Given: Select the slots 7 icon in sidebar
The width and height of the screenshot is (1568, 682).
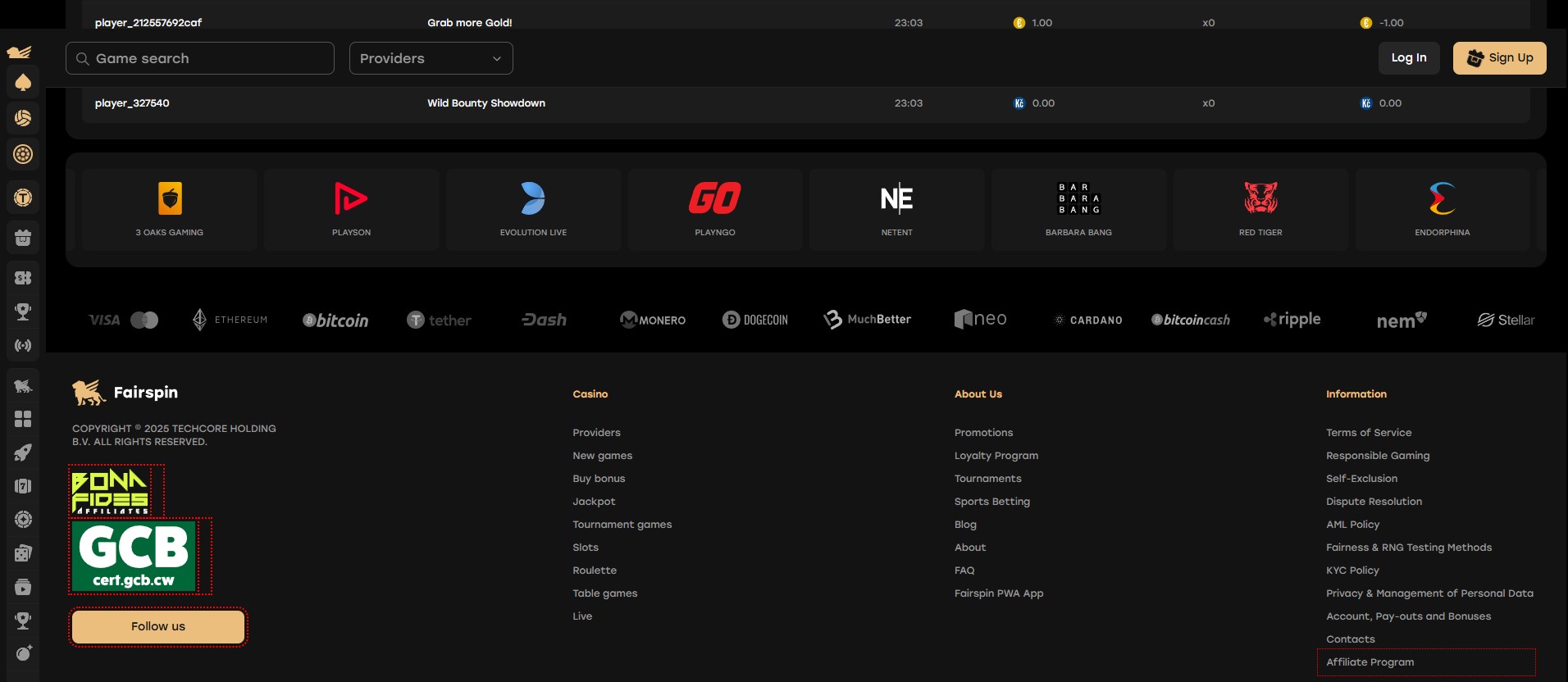Looking at the screenshot, I should (23, 486).
